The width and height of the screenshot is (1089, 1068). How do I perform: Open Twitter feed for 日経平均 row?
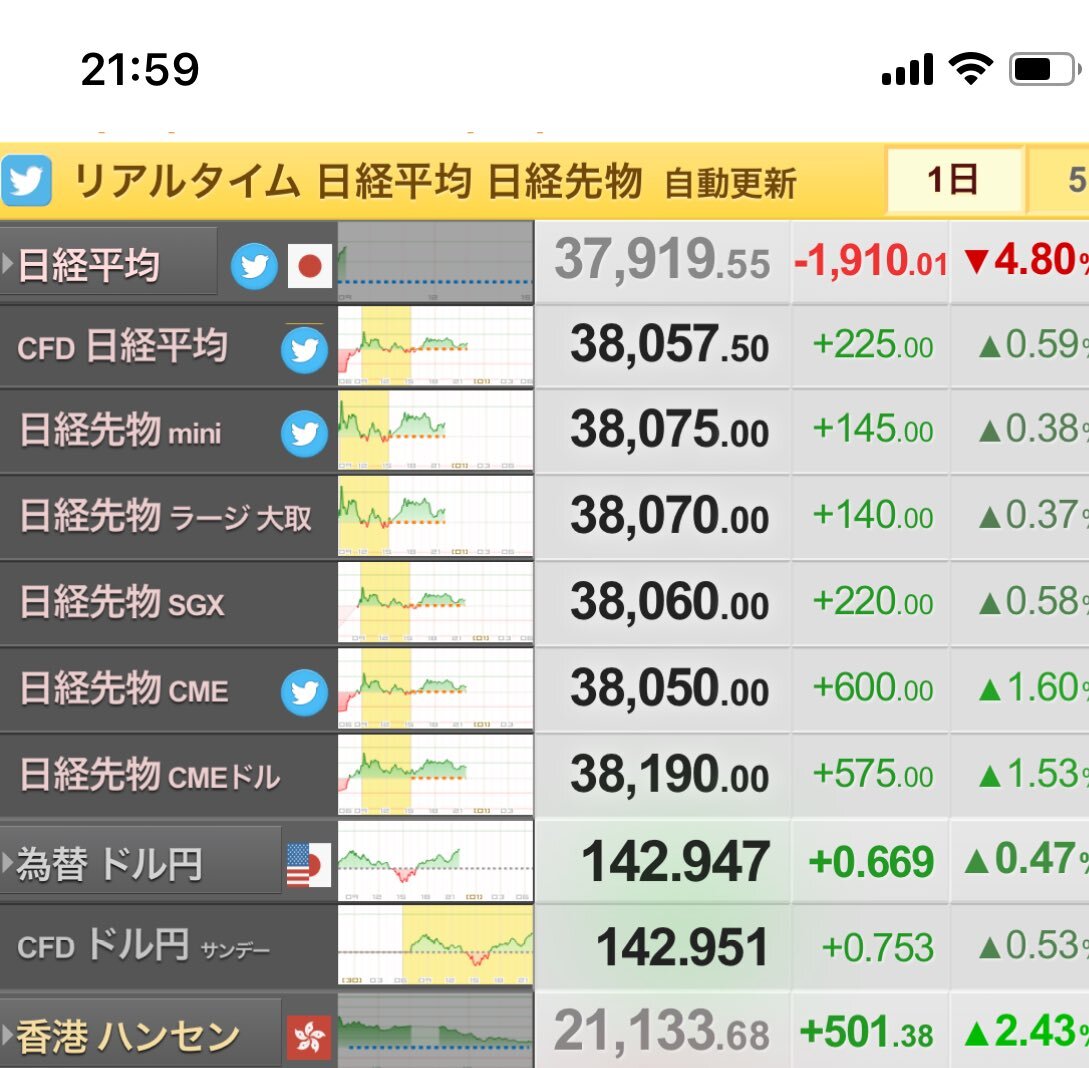pyautogui.click(x=255, y=265)
